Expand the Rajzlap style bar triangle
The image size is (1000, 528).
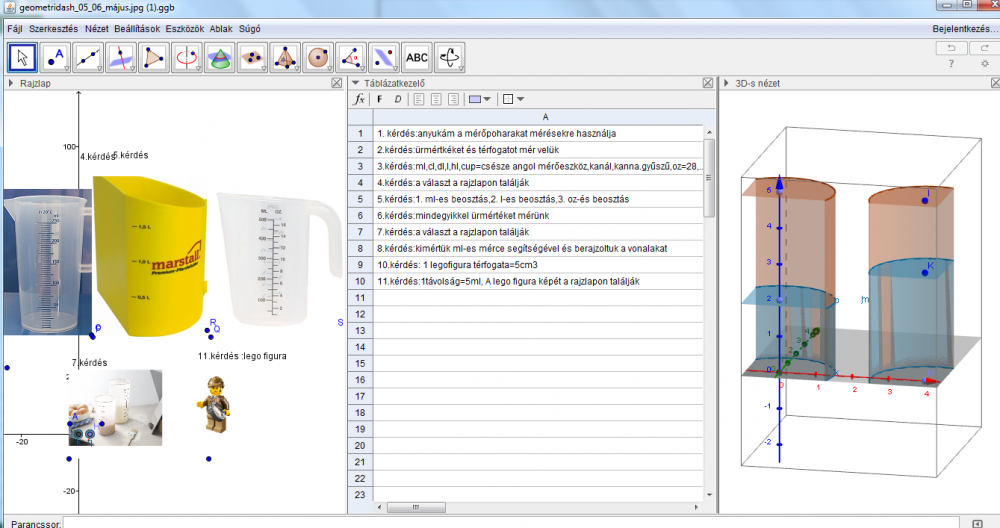[x=12, y=83]
